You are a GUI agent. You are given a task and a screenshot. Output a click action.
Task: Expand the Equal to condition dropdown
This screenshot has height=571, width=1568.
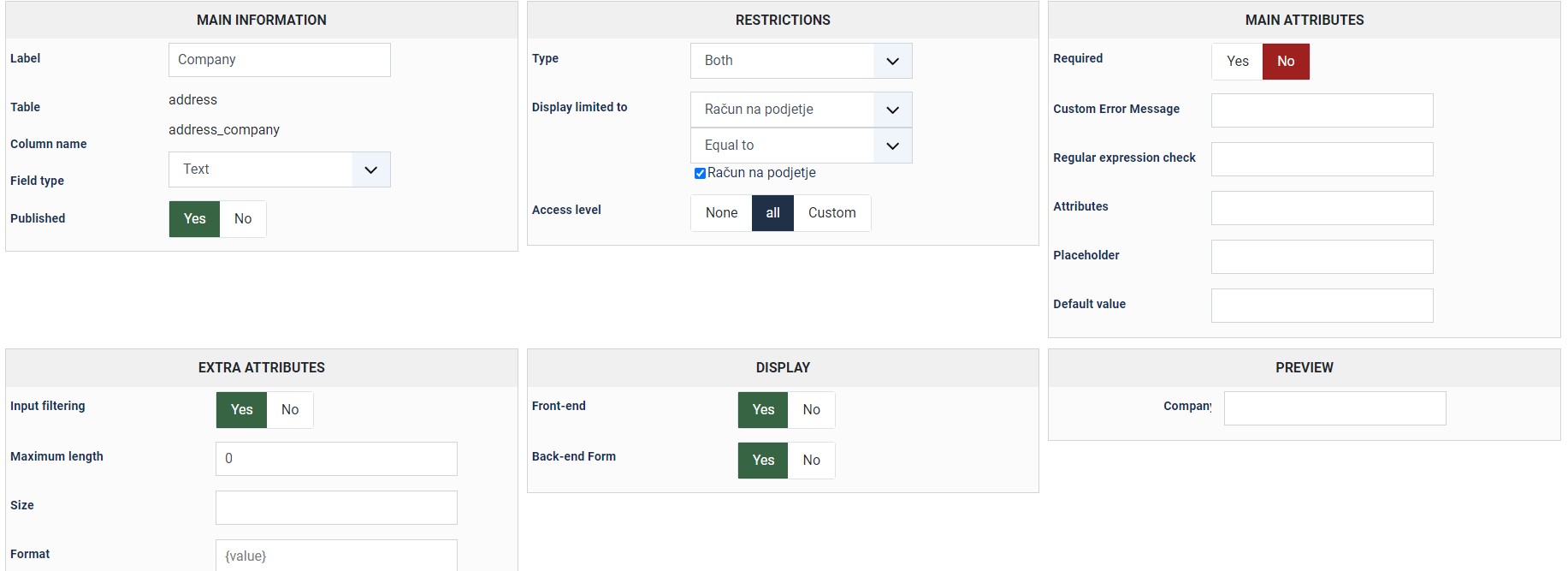801,146
